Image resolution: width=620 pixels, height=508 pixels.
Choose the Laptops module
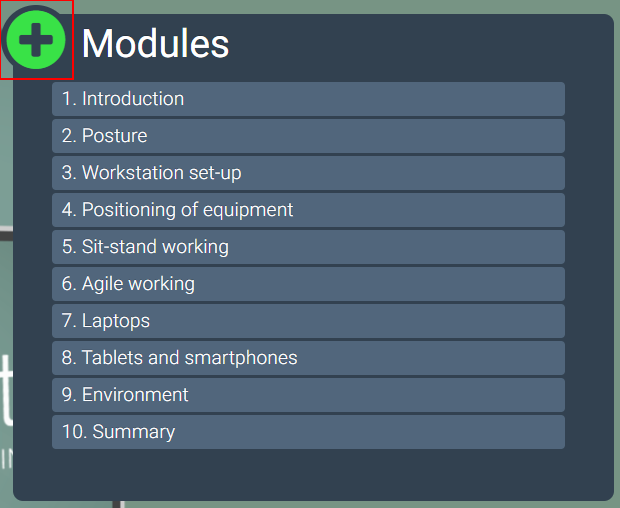[x=308, y=321]
